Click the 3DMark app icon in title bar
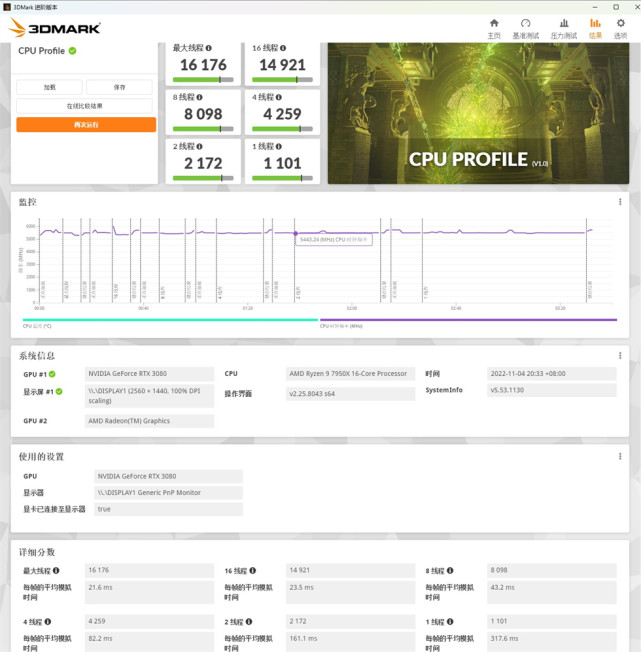Screen dimensions: 641x652 6,7
